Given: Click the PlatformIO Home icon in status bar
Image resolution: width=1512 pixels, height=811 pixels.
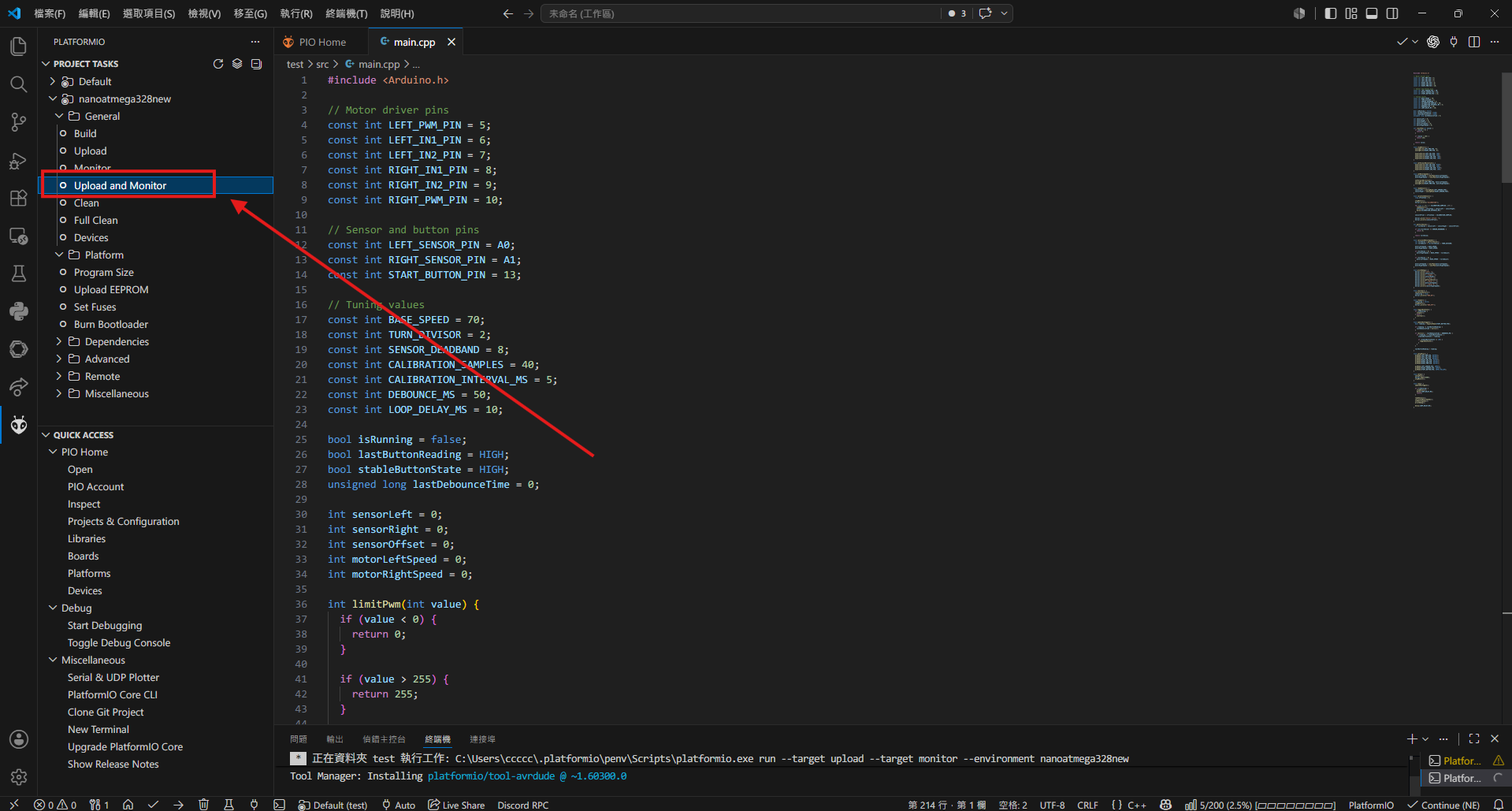Looking at the screenshot, I should coord(128,805).
